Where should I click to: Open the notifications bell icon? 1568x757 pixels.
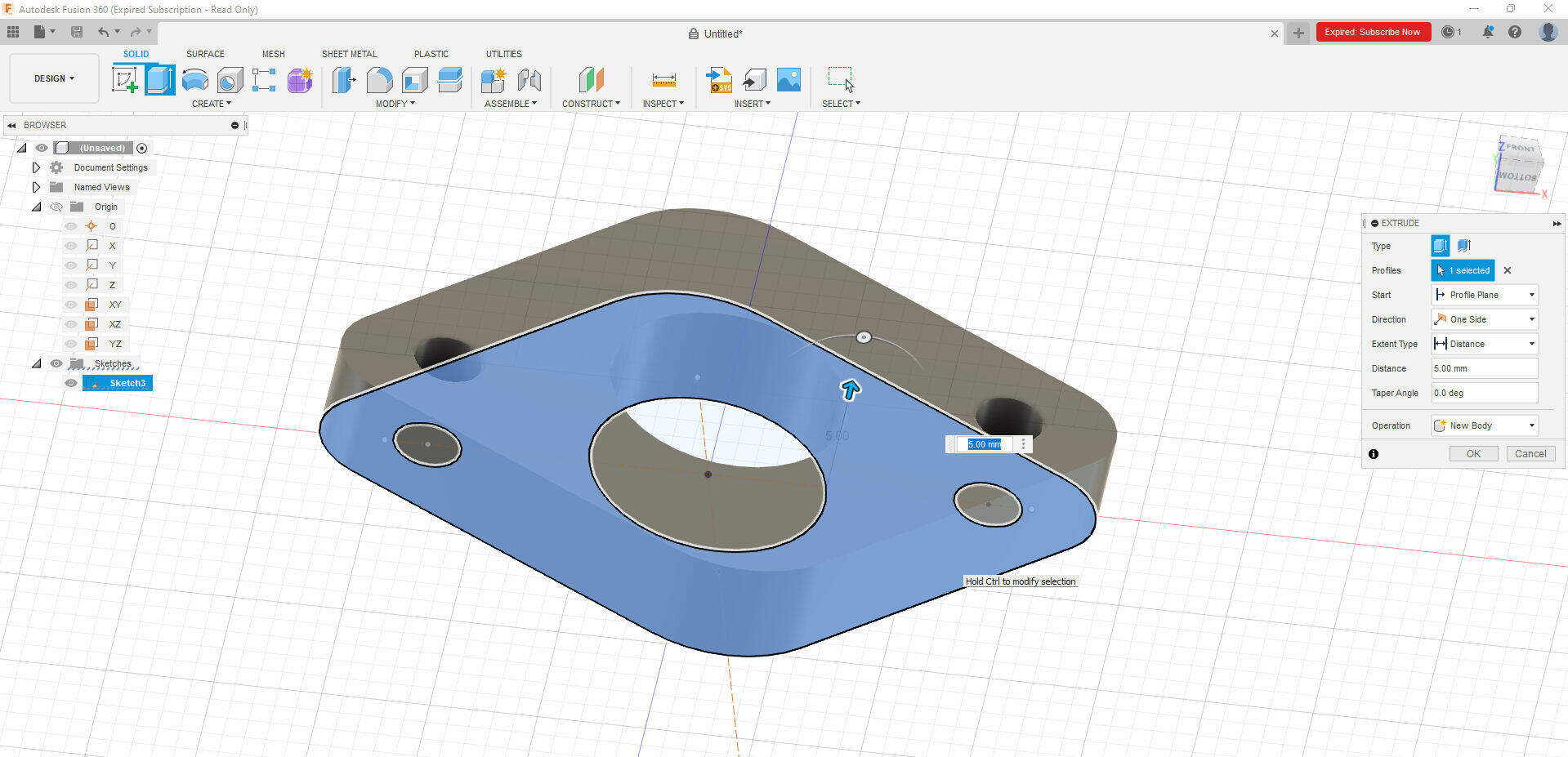tap(1488, 32)
